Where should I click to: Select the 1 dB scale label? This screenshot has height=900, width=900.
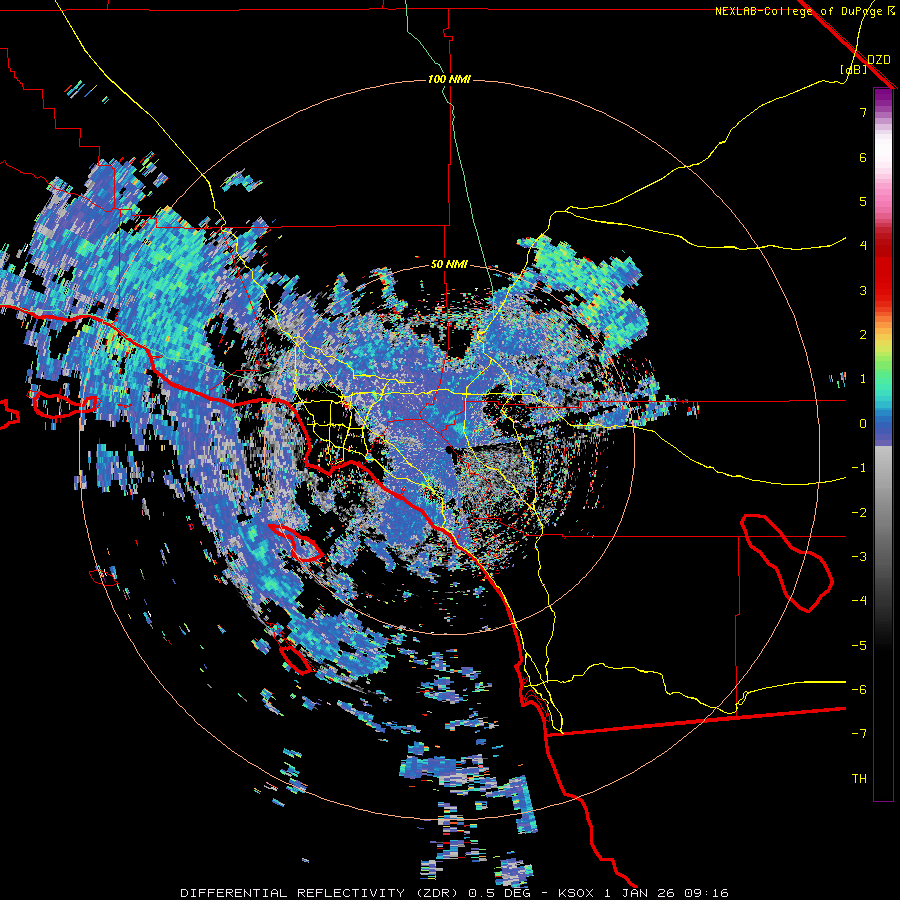pos(863,379)
